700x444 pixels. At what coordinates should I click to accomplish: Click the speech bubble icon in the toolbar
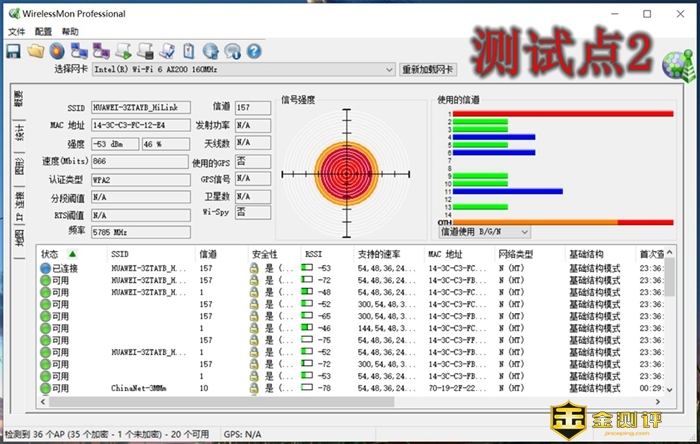click(x=233, y=50)
